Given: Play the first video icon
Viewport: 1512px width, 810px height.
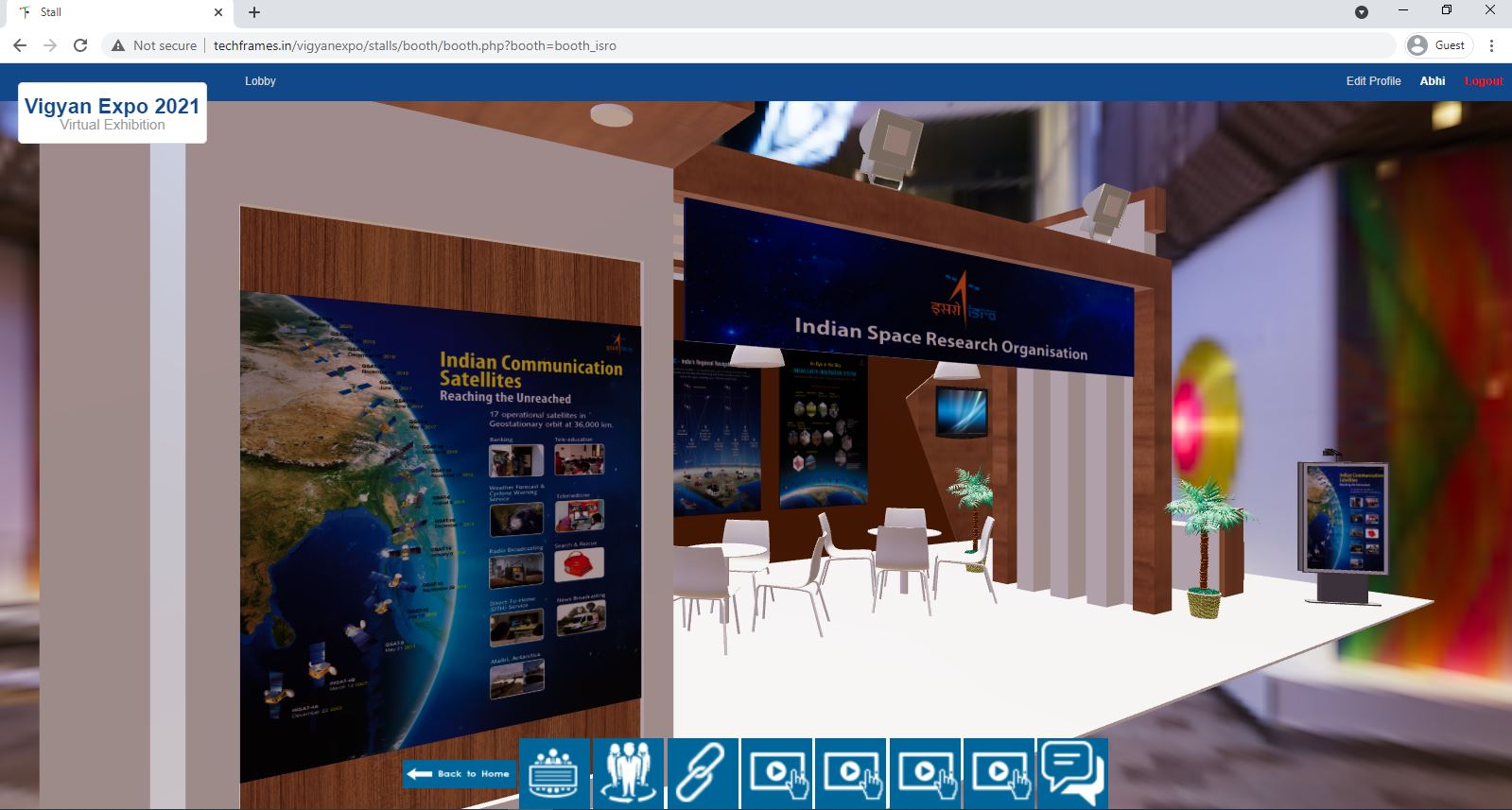Looking at the screenshot, I should coord(776,773).
